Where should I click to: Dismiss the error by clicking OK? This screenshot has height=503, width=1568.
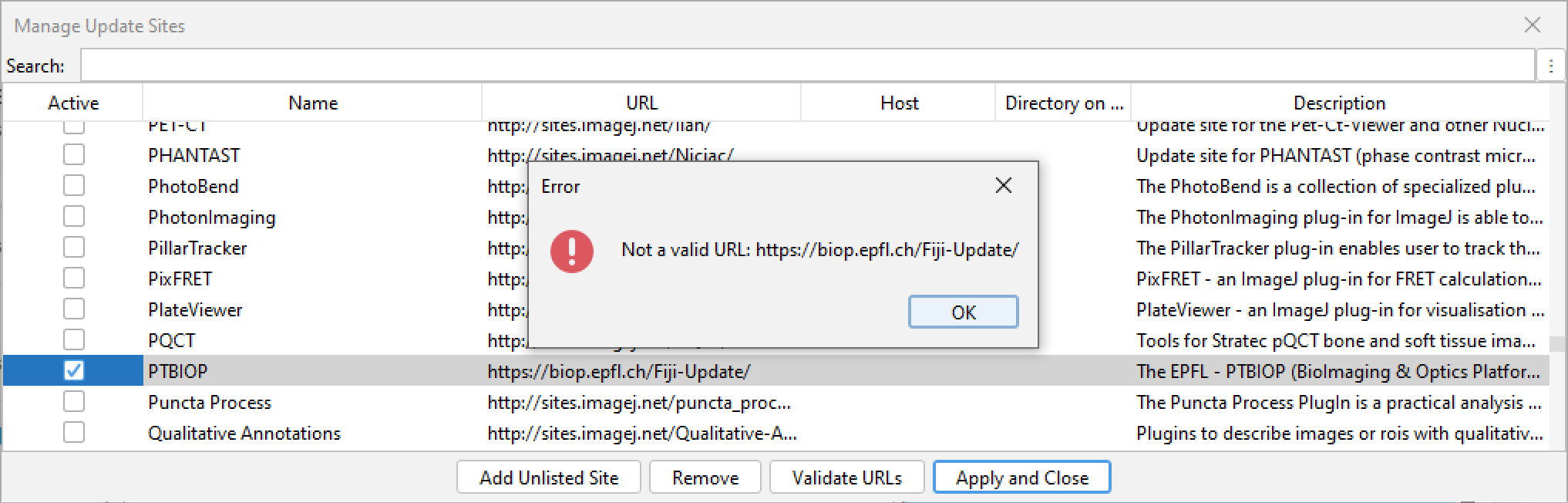[x=963, y=312]
